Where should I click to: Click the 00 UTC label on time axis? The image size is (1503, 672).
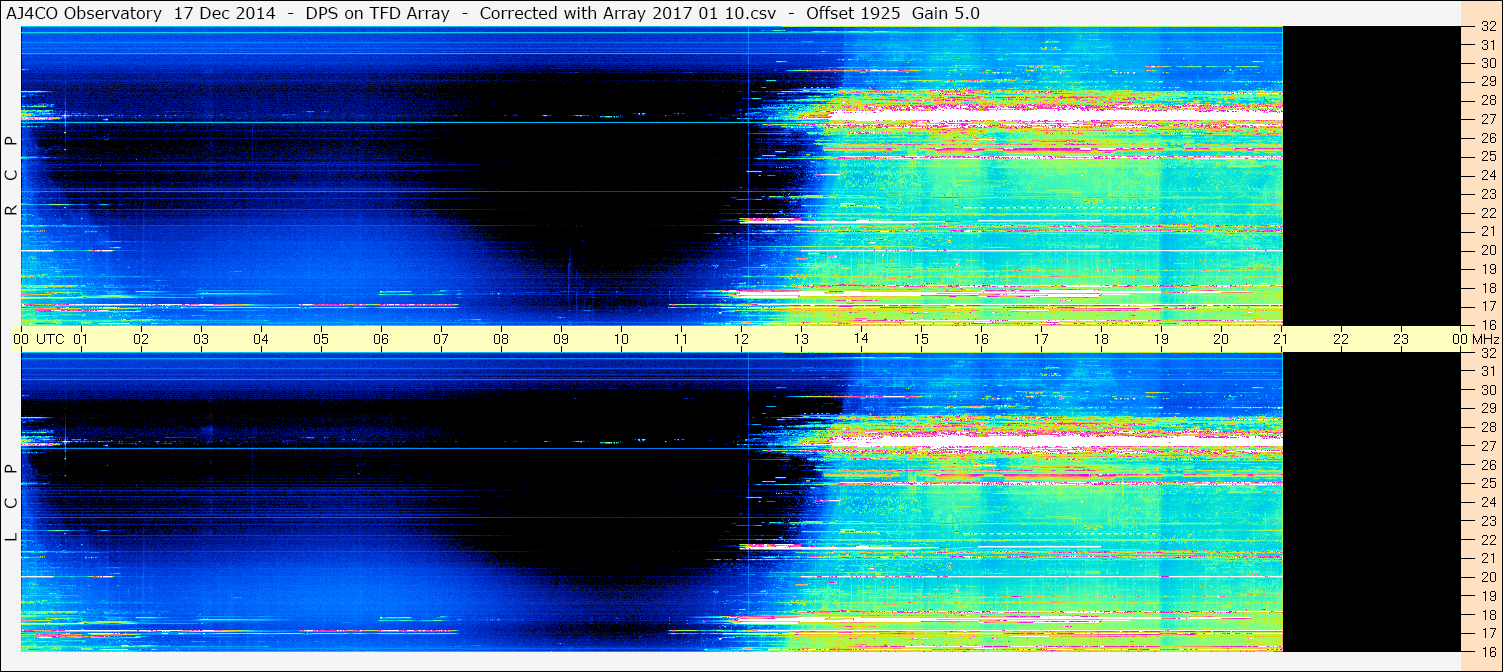click(x=38, y=339)
